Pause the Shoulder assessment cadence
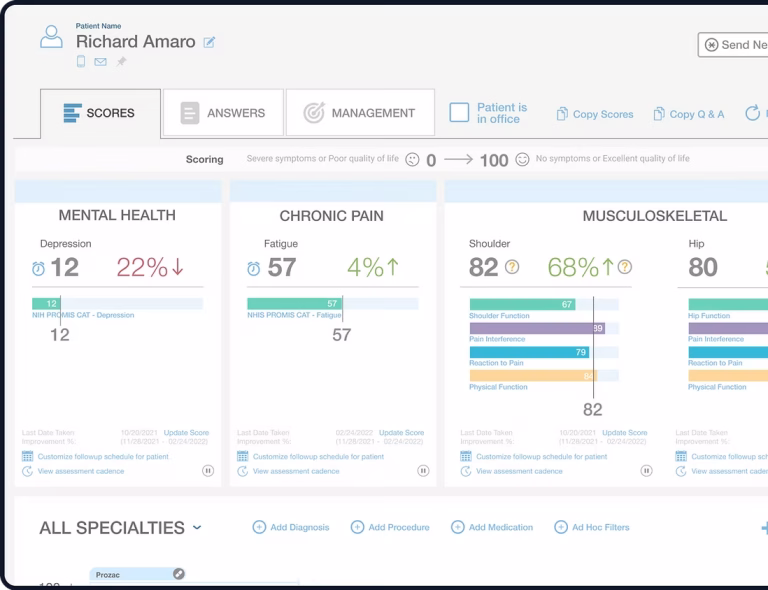Image resolution: width=768 pixels, height=590 pixels. [646, 471]
